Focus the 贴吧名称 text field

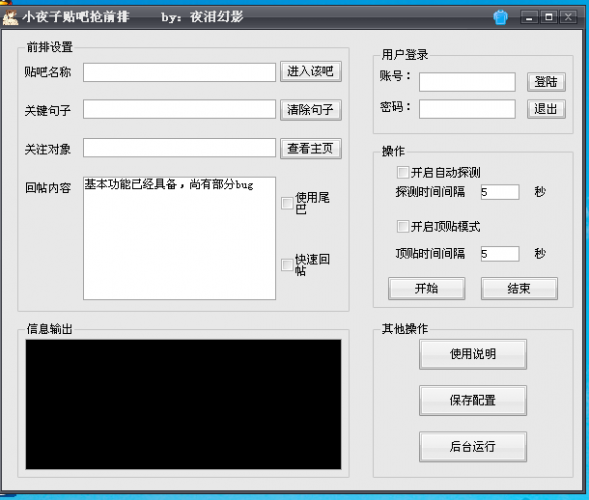tap(179, 72)
